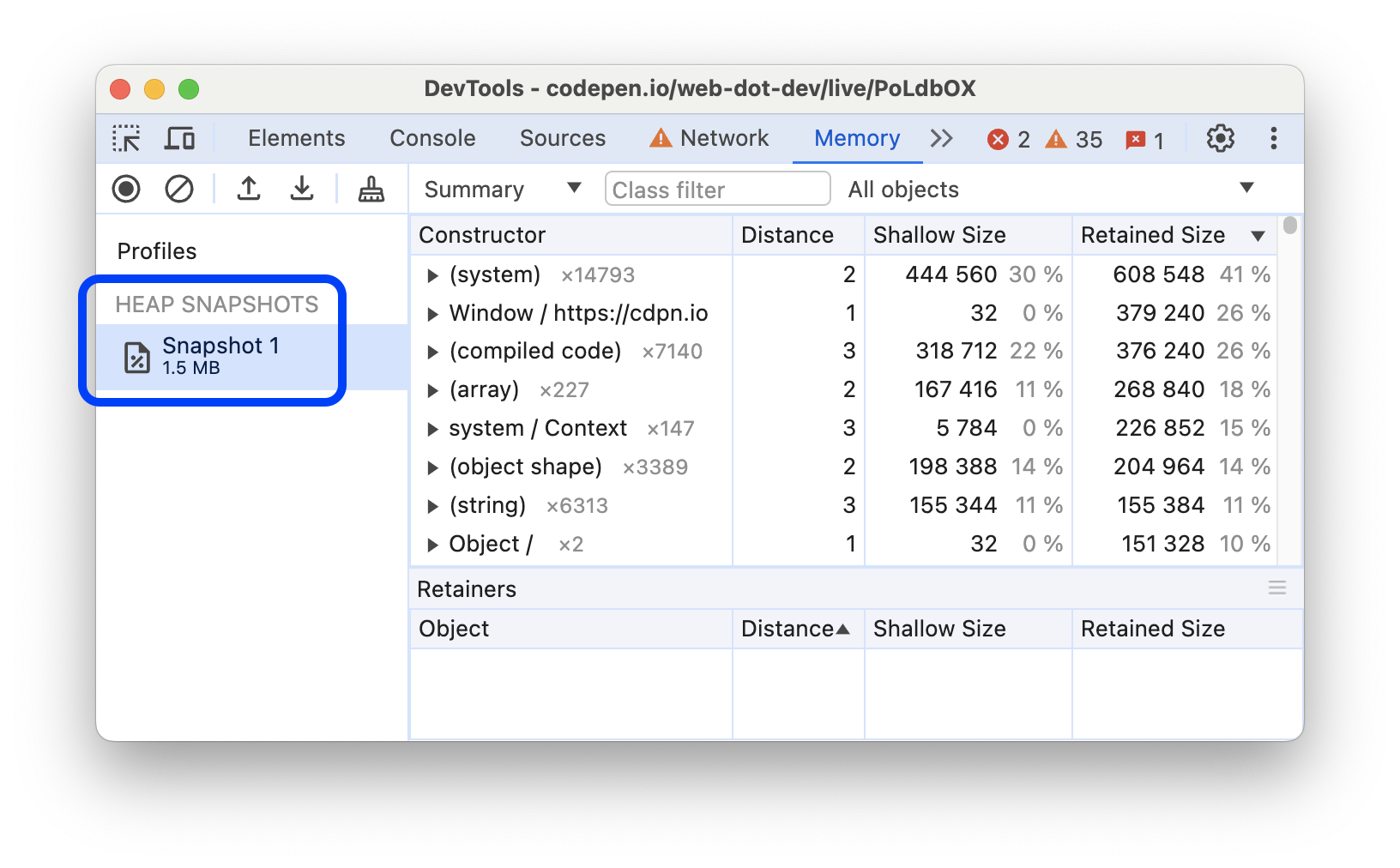Viewport: 1400px width, 868px height.
Task: Switch to the Console tab
Action: pos(432,138)
